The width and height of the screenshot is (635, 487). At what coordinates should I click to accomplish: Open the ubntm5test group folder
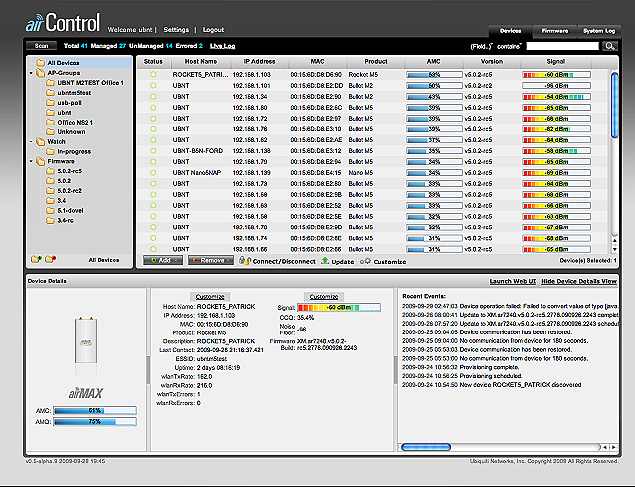coord(68,93)
